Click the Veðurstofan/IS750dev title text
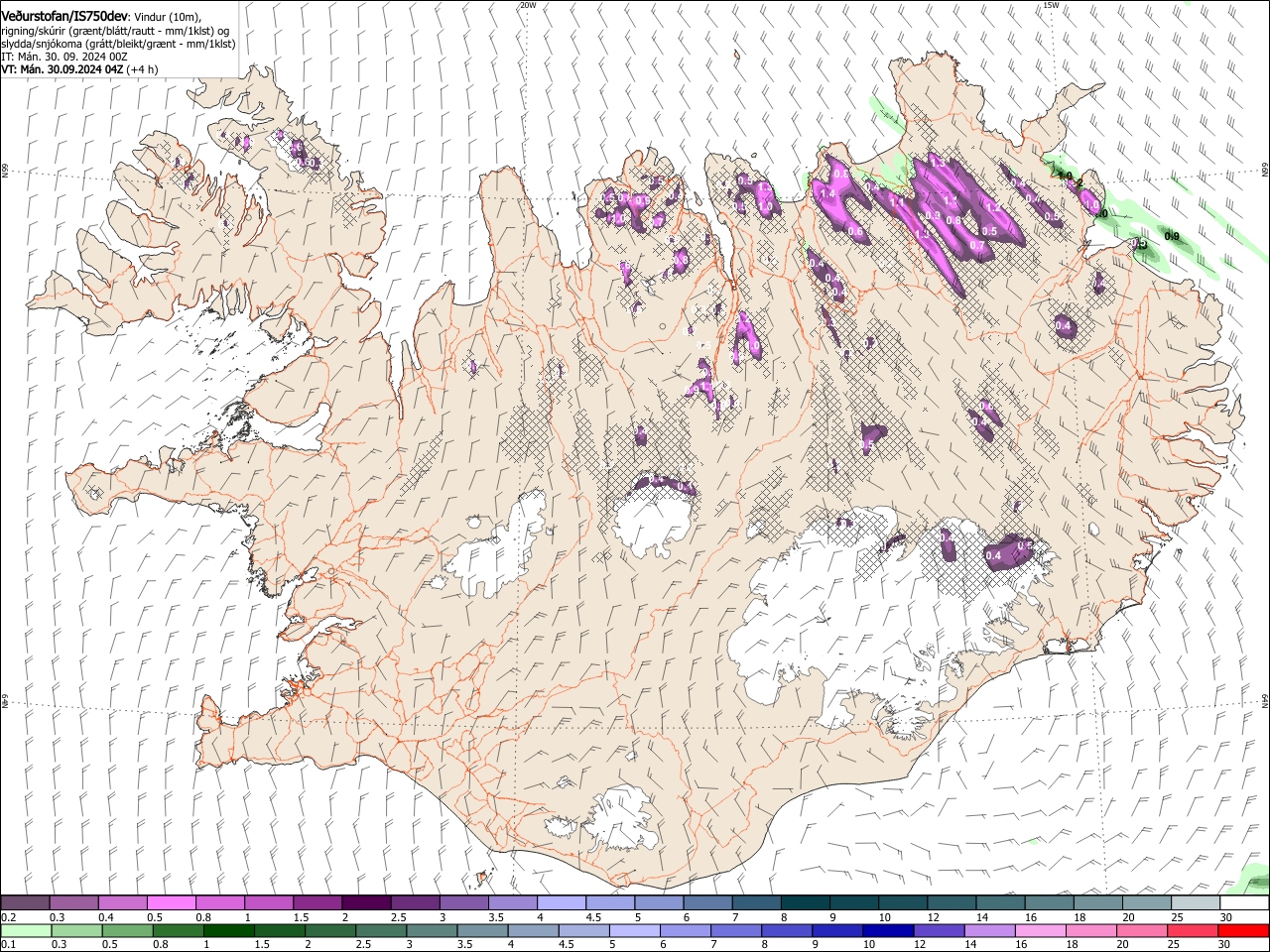The image size is (1270, 952). click(63, 17)
